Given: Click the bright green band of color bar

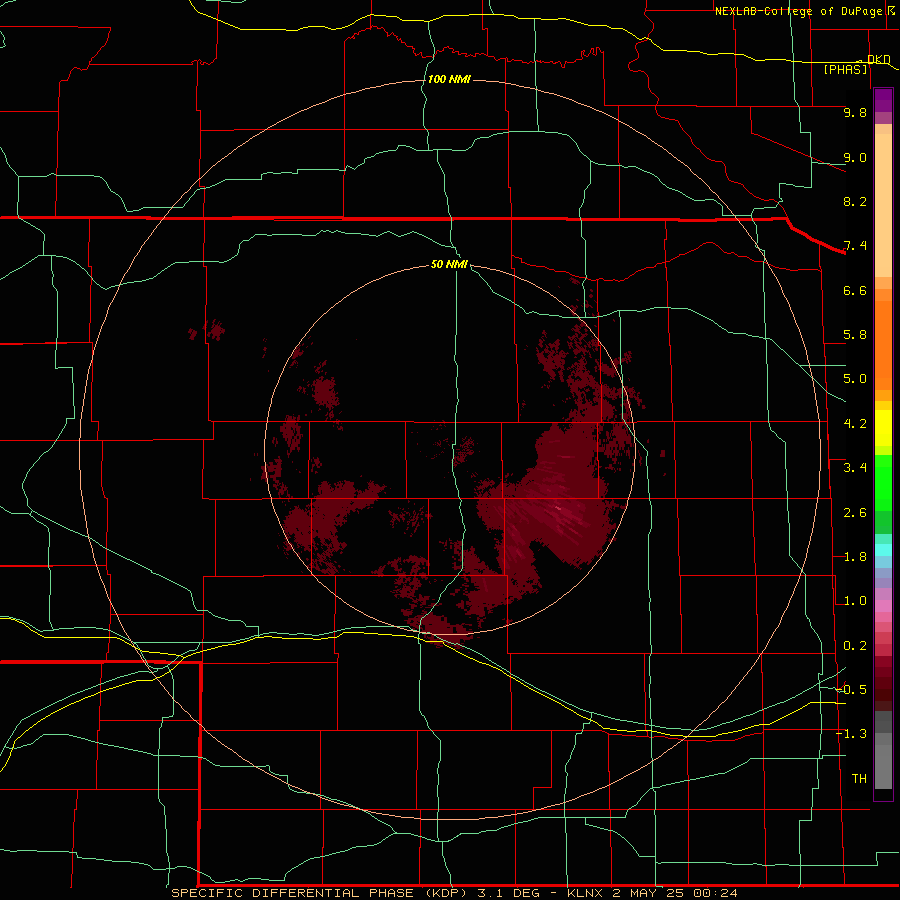Looking at the screenshot, I should point(883,483).
